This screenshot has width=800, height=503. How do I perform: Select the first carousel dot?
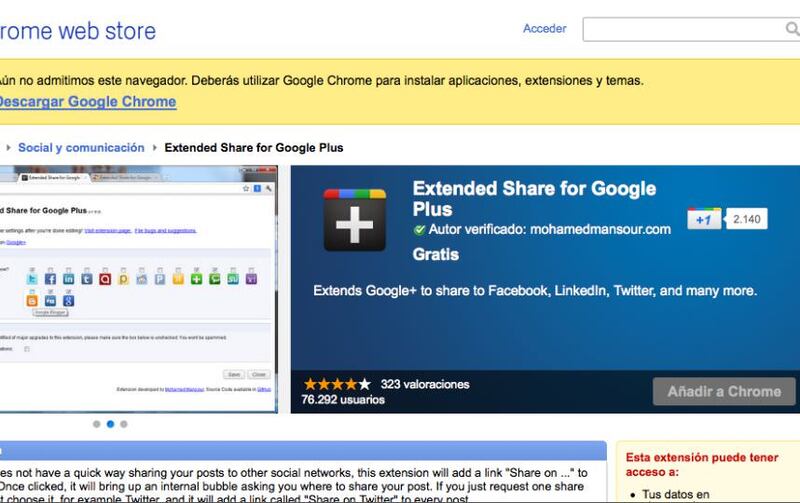pyautogui.click(x=96, y=424)
